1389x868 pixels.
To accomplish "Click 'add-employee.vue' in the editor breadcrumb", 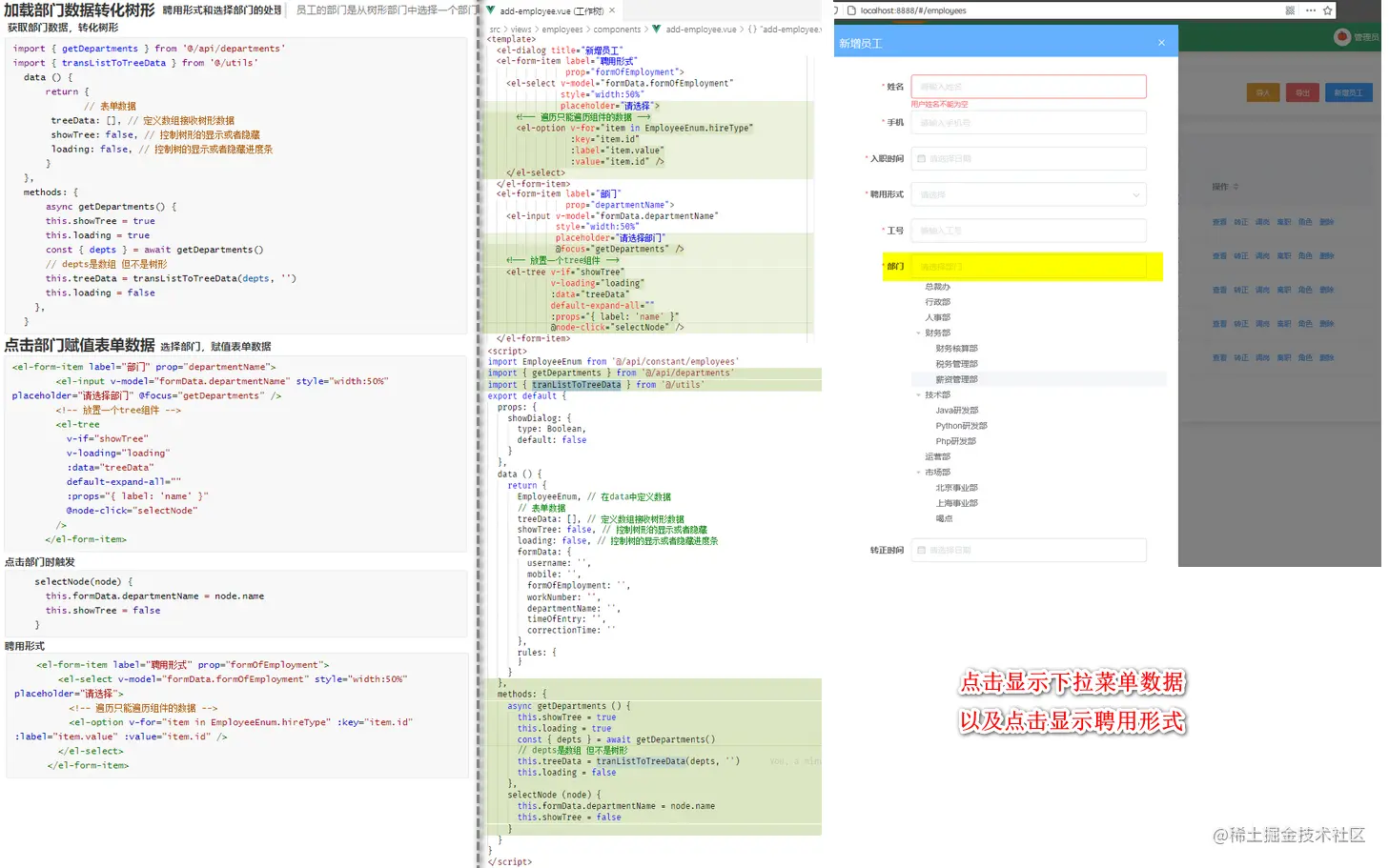I will coord(701,30).
